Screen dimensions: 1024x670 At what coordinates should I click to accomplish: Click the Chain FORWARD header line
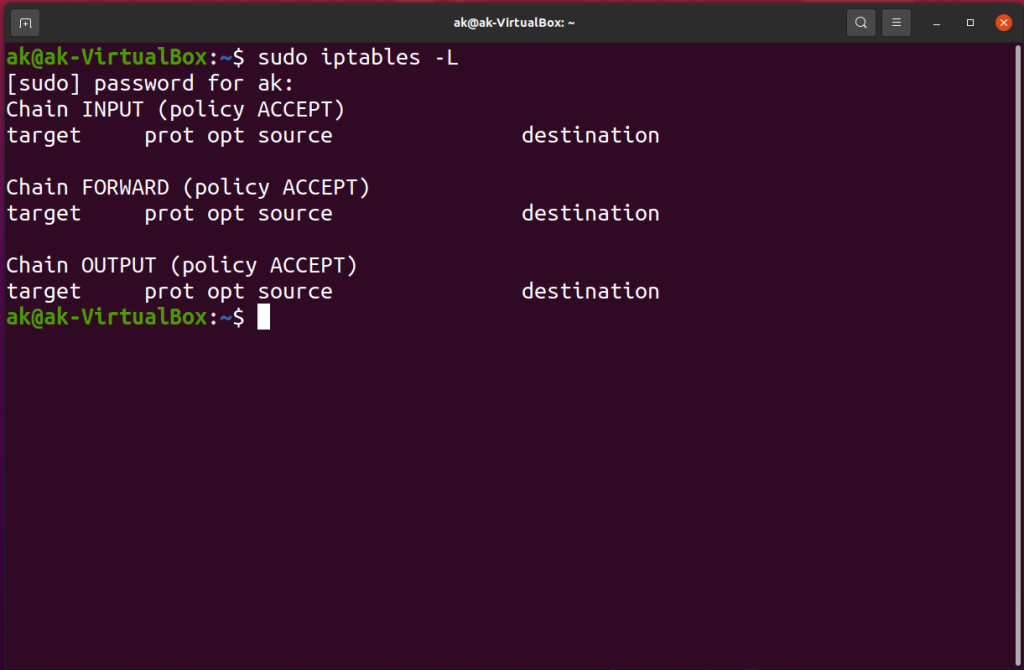pos(186,187)
